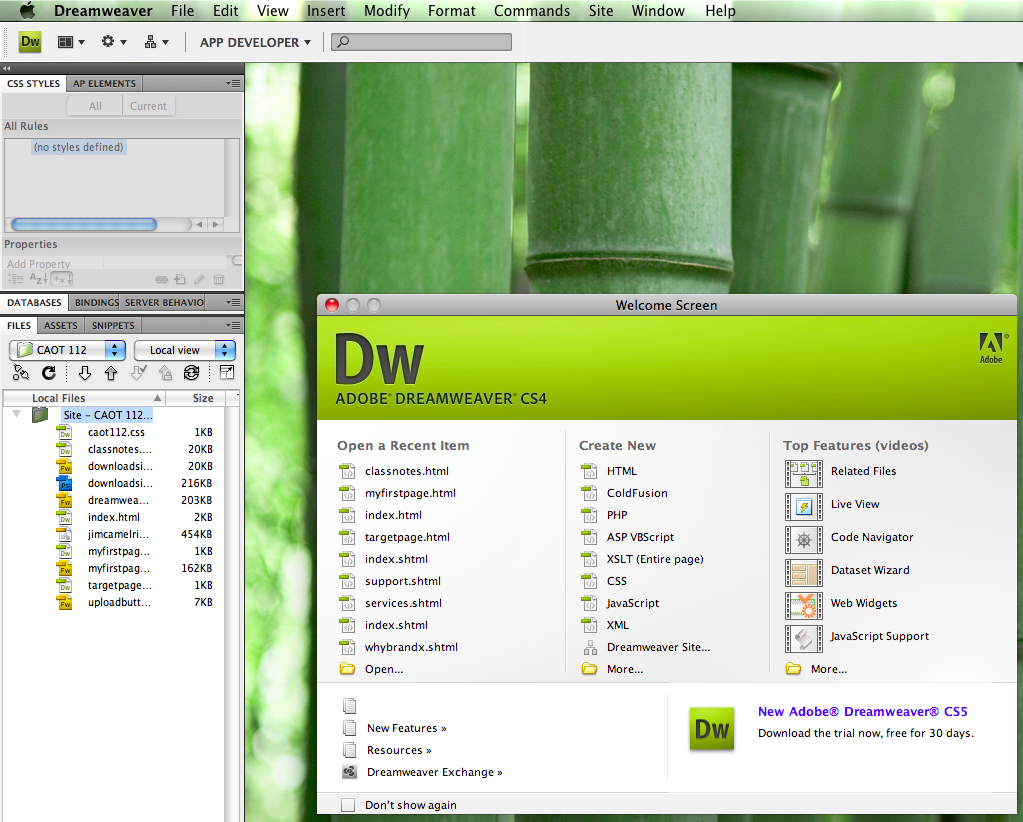
Task: Click the Get Files down arrow icon
Action: [x=85, y=373]
